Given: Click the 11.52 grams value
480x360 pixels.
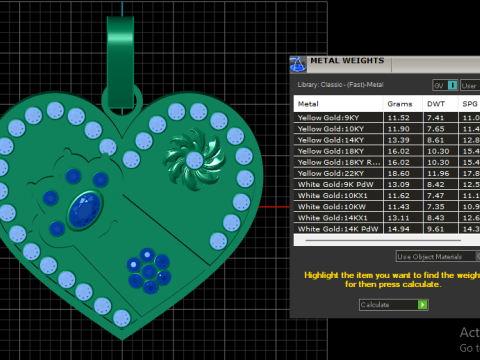Looking at the screenshot, I should pos(398,118).
